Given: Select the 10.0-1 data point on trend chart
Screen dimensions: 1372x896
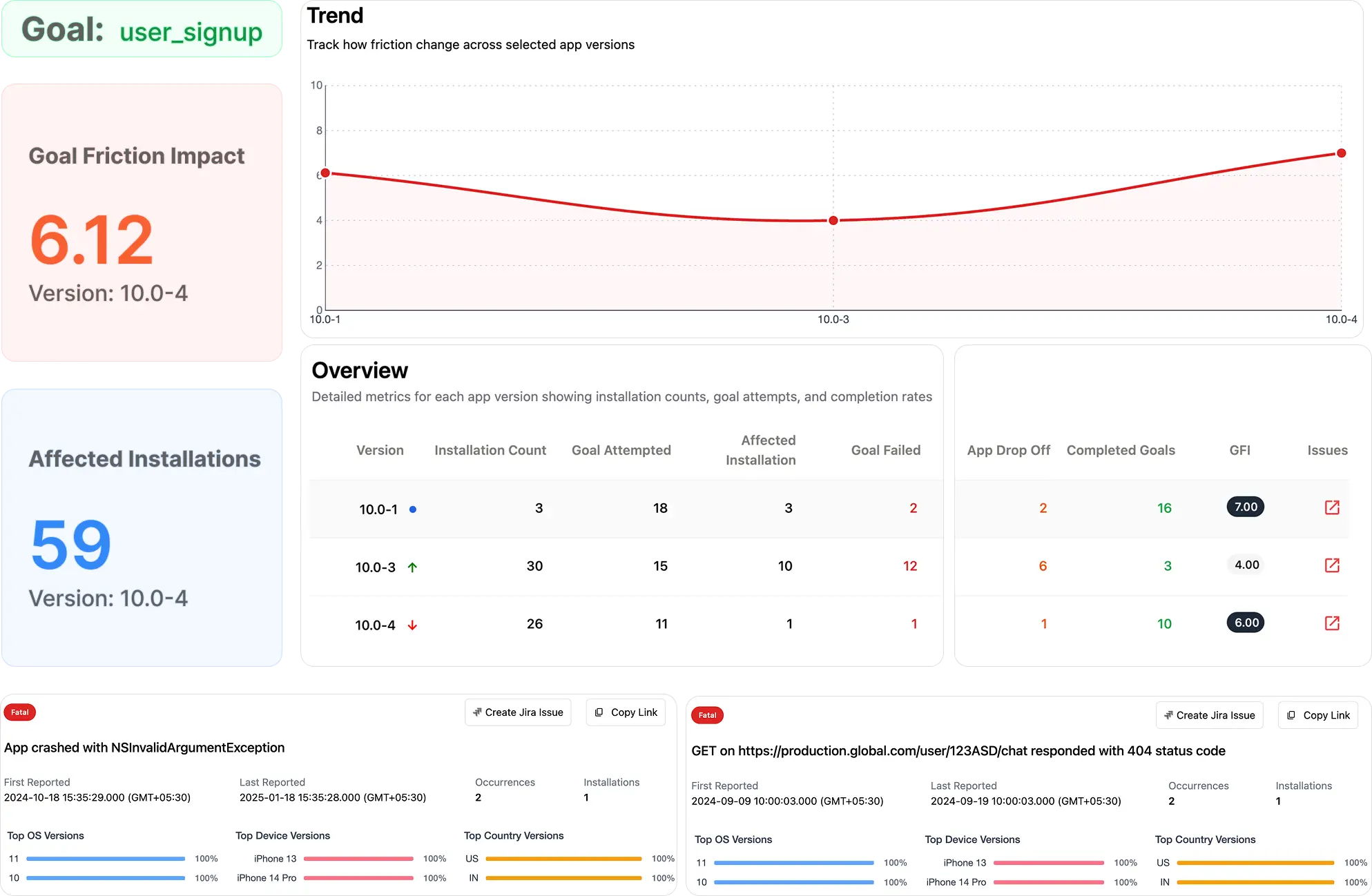Looking at the screenshot, I should tap(325, 173).
